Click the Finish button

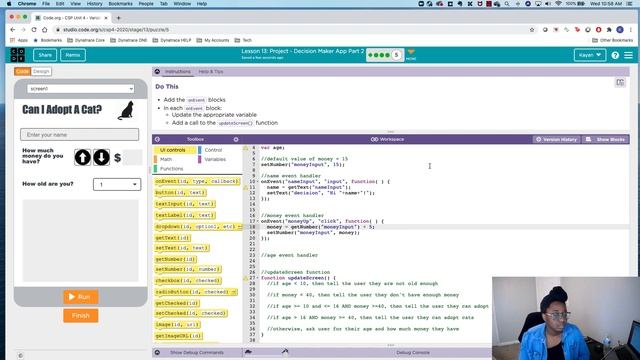point(81,316)
